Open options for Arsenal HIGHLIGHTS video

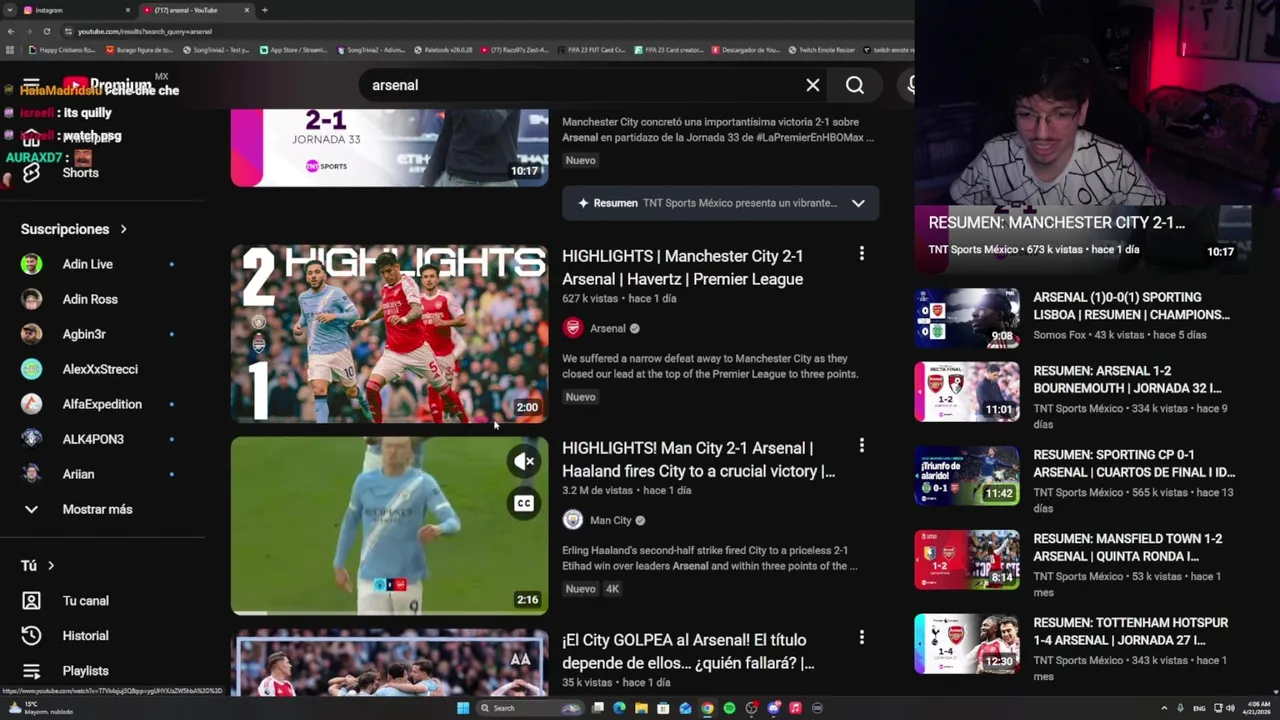[x=861, y=254]
